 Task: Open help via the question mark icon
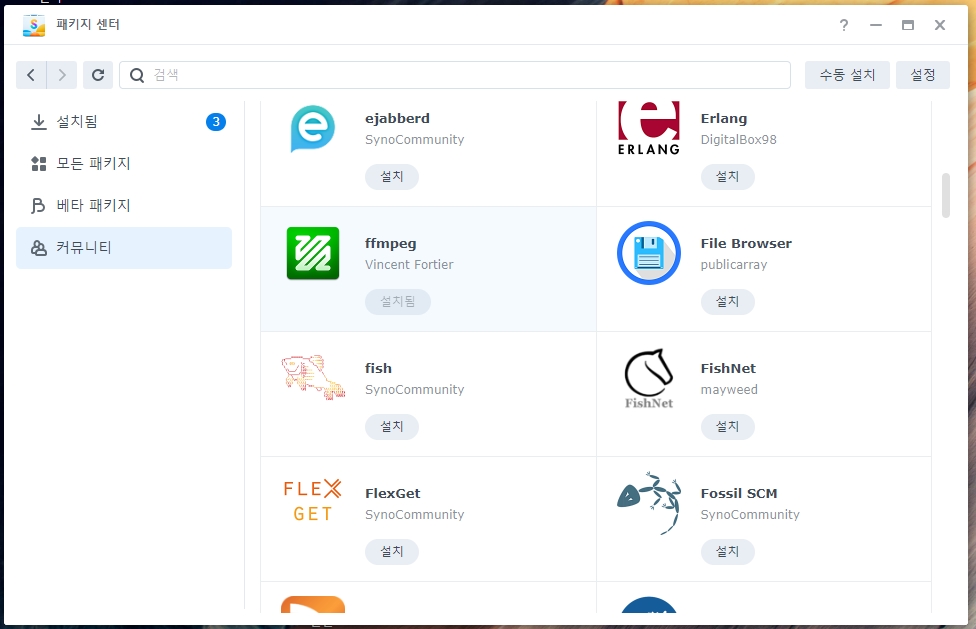point(843,25)
